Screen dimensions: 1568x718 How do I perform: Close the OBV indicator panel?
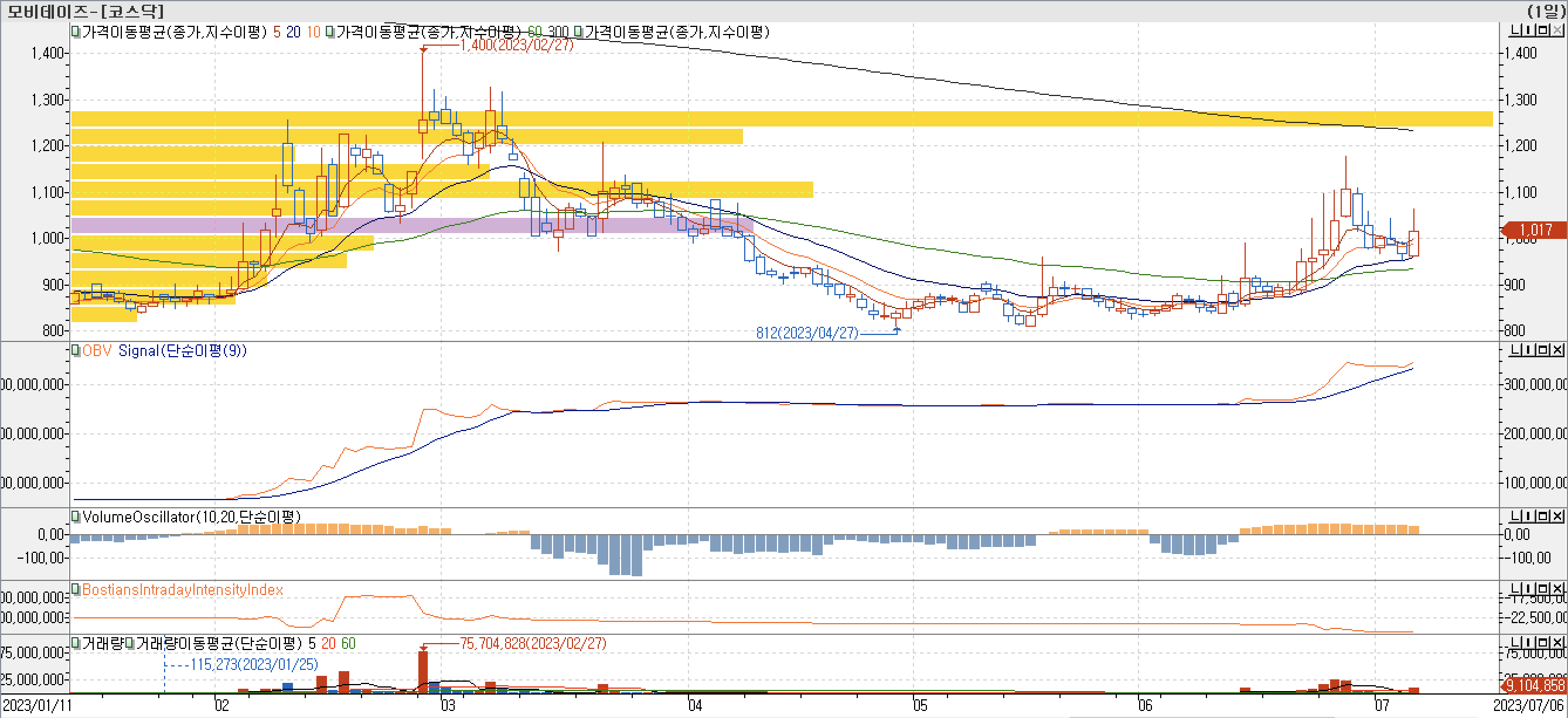click(1557, 350)
